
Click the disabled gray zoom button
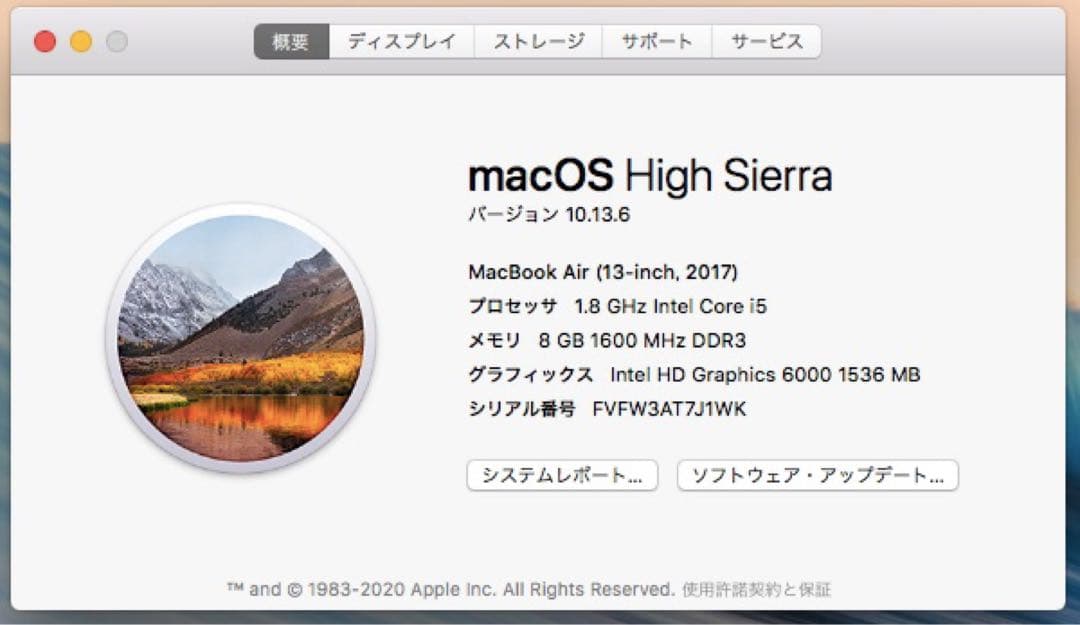tap(116, 41)
